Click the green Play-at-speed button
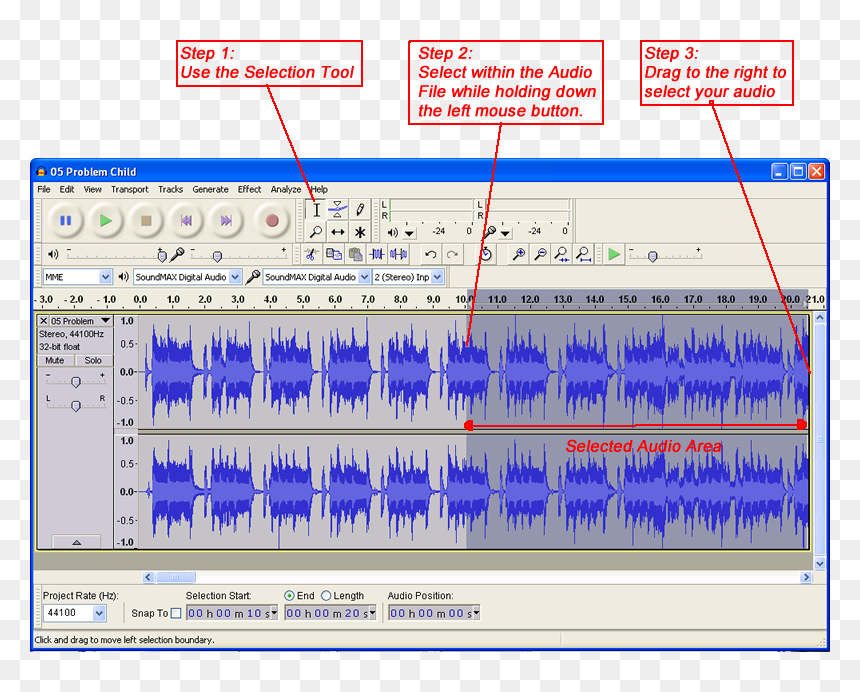This screenshot has height=692, width=860. point(614,254)
